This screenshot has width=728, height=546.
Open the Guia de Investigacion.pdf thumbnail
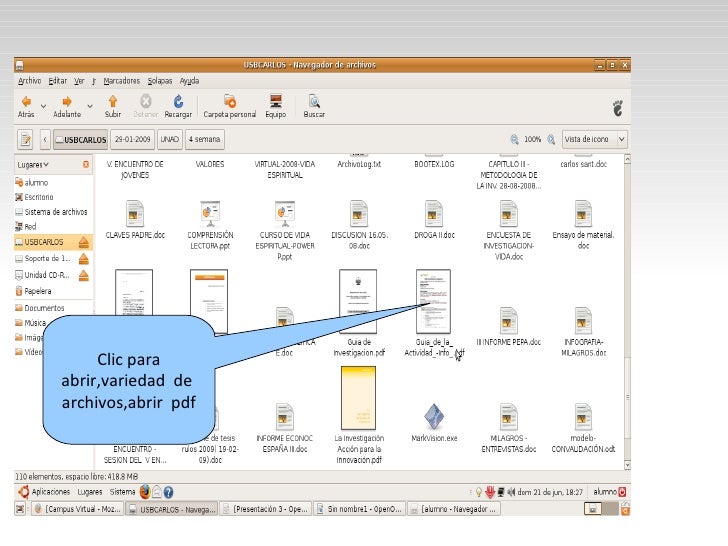[358, 301]
